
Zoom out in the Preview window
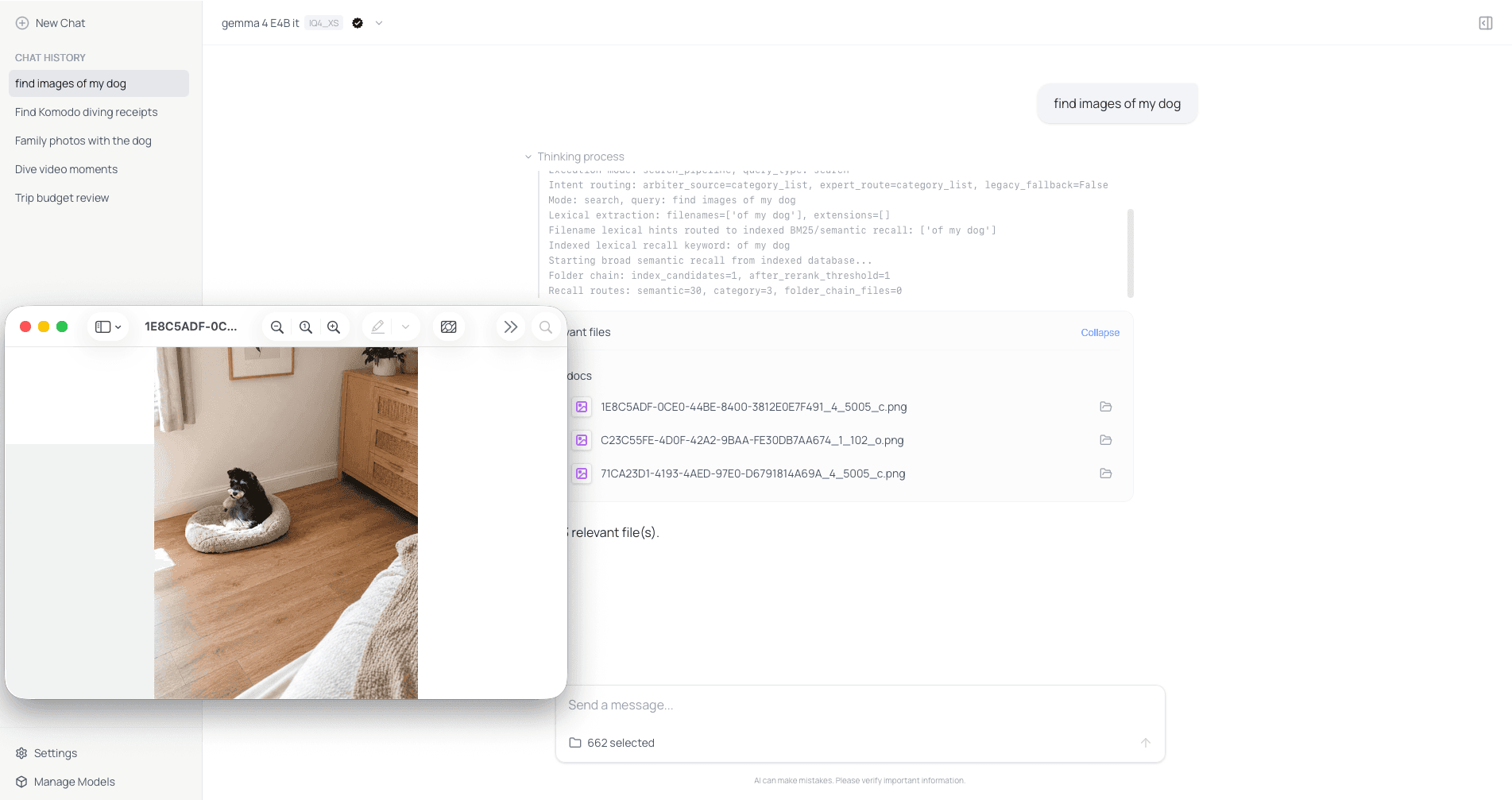[277, 327]
